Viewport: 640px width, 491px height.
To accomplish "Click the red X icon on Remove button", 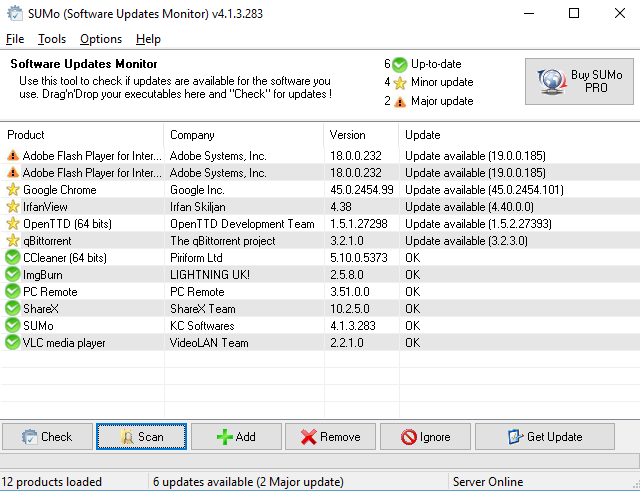I will [x=309, y=437].
